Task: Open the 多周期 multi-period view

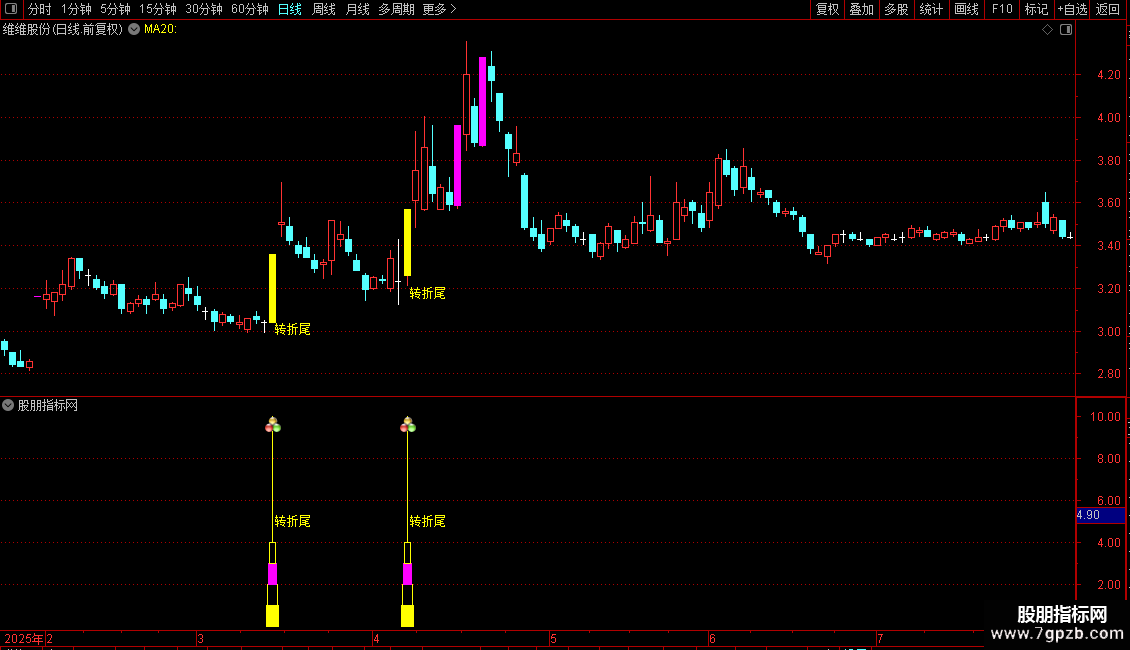Action: (x=396, y=9)
